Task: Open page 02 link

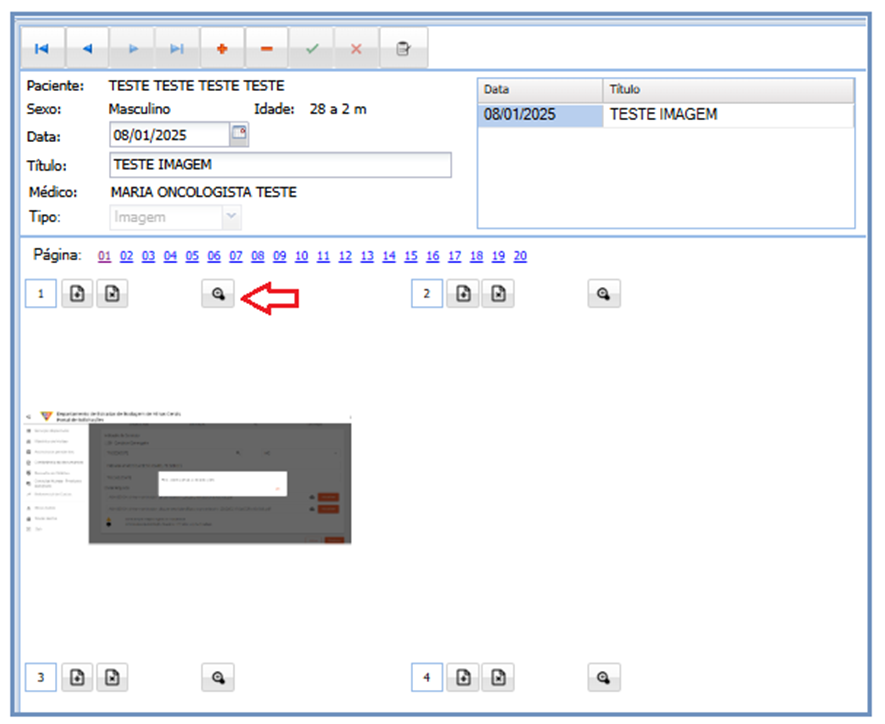Action: pos(126,256)
